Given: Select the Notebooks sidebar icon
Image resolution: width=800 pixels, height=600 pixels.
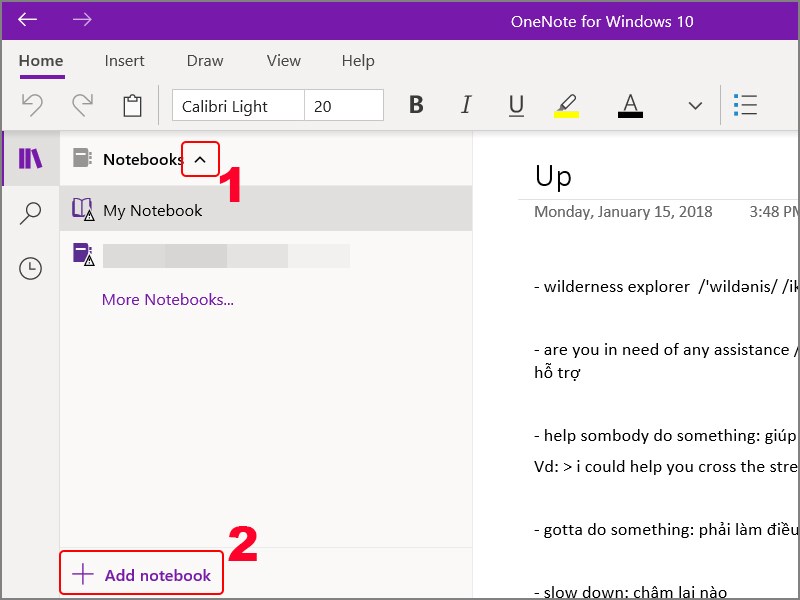Looking at the screenshot, I should pos(29,158).
